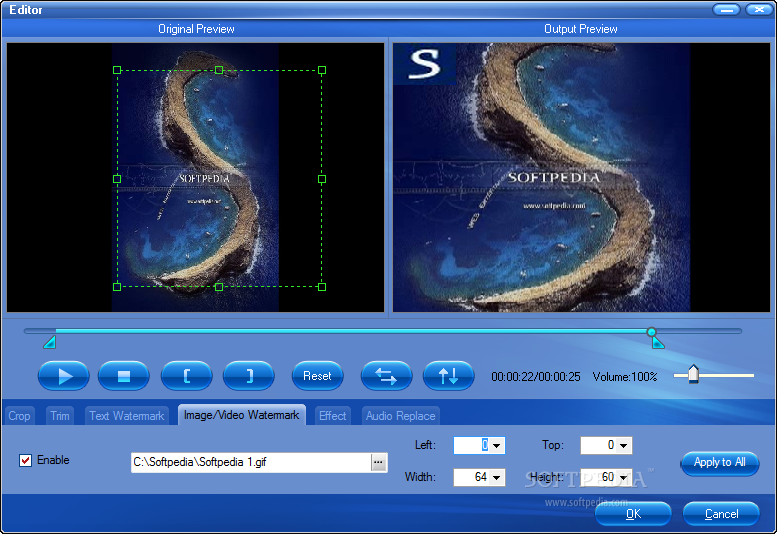Click the trim end triangle marker
Viewport: 777px width, 534px height.
click(658, 342)
